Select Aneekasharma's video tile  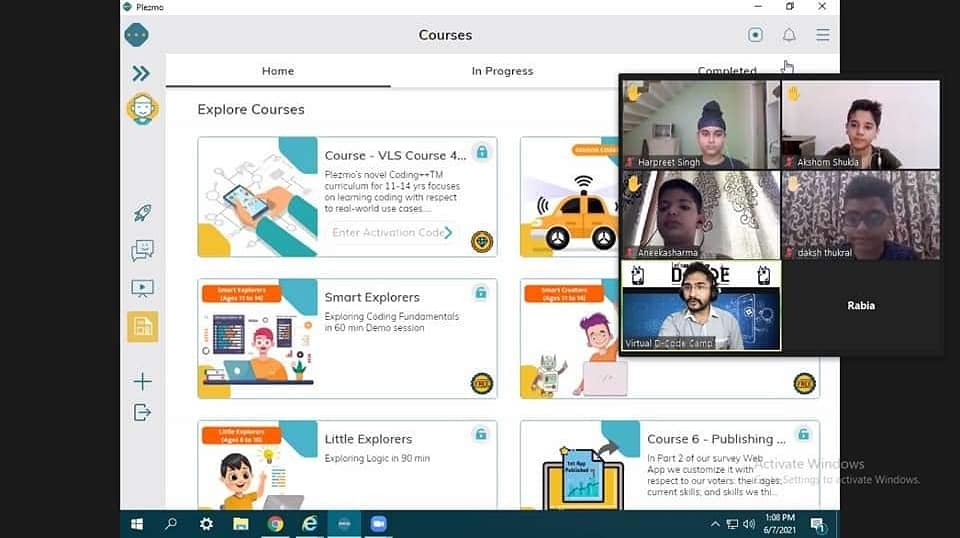click(701, 215)
